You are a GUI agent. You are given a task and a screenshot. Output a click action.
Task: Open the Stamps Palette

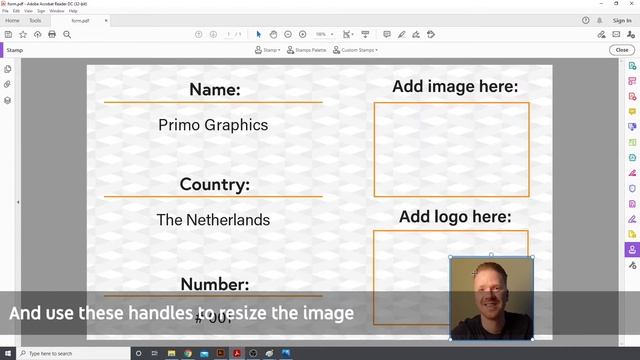tap(306, 50)
